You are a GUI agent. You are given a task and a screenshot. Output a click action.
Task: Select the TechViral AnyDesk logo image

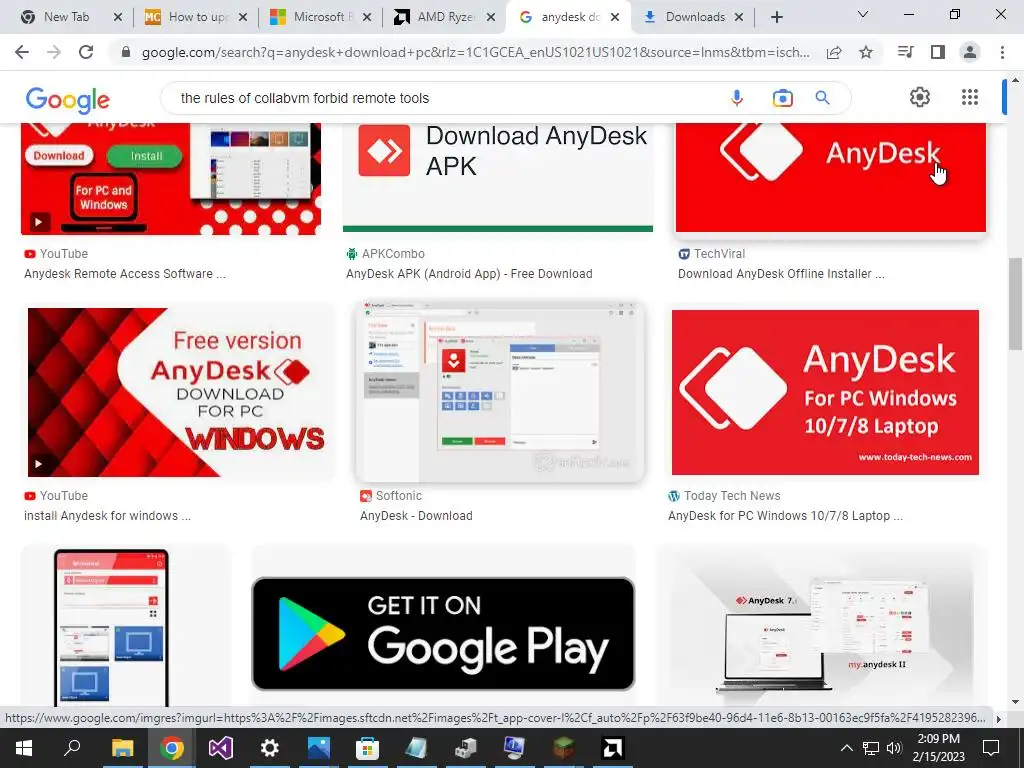[831, 178]
